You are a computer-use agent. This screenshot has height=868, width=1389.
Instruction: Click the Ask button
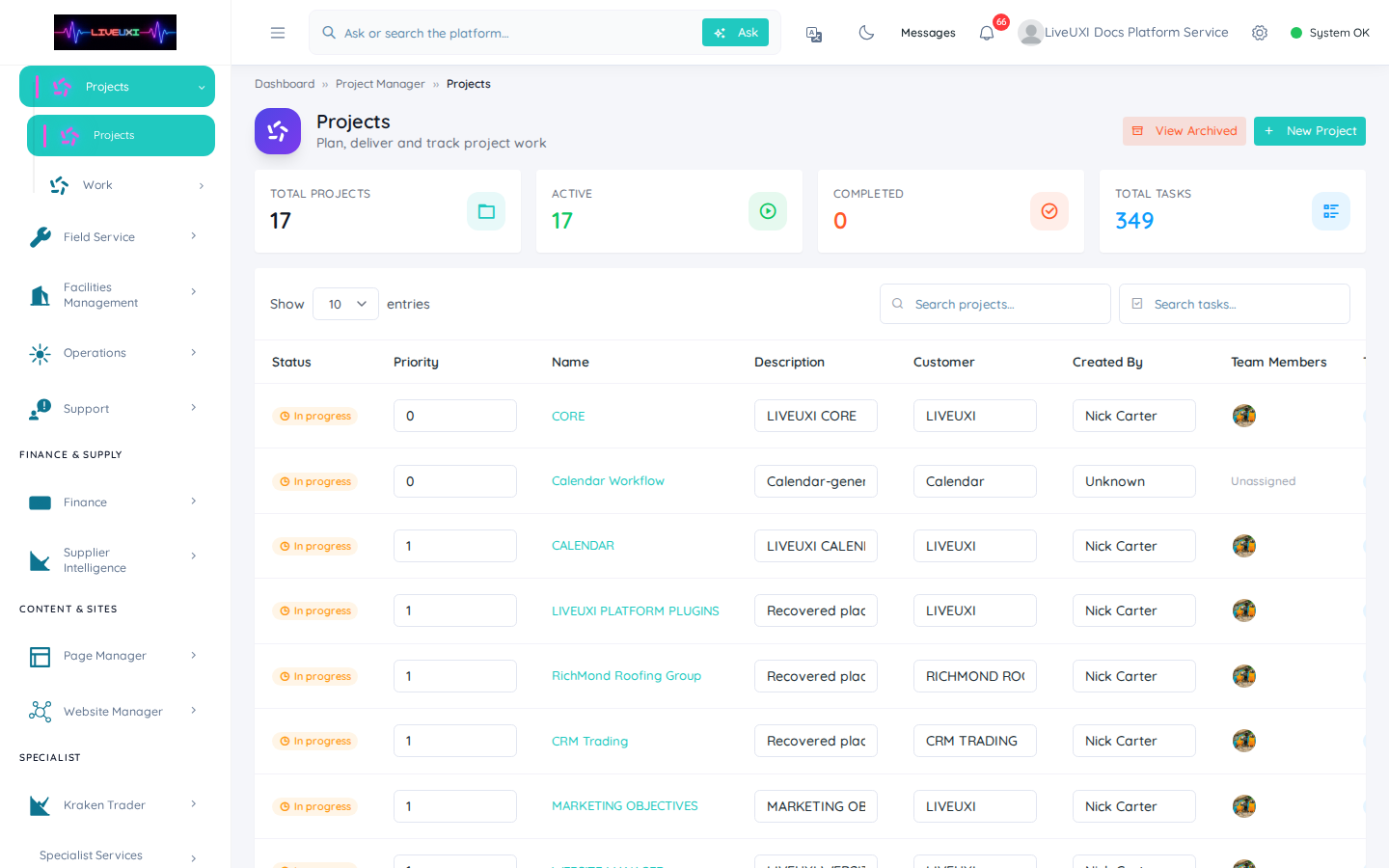735,33
